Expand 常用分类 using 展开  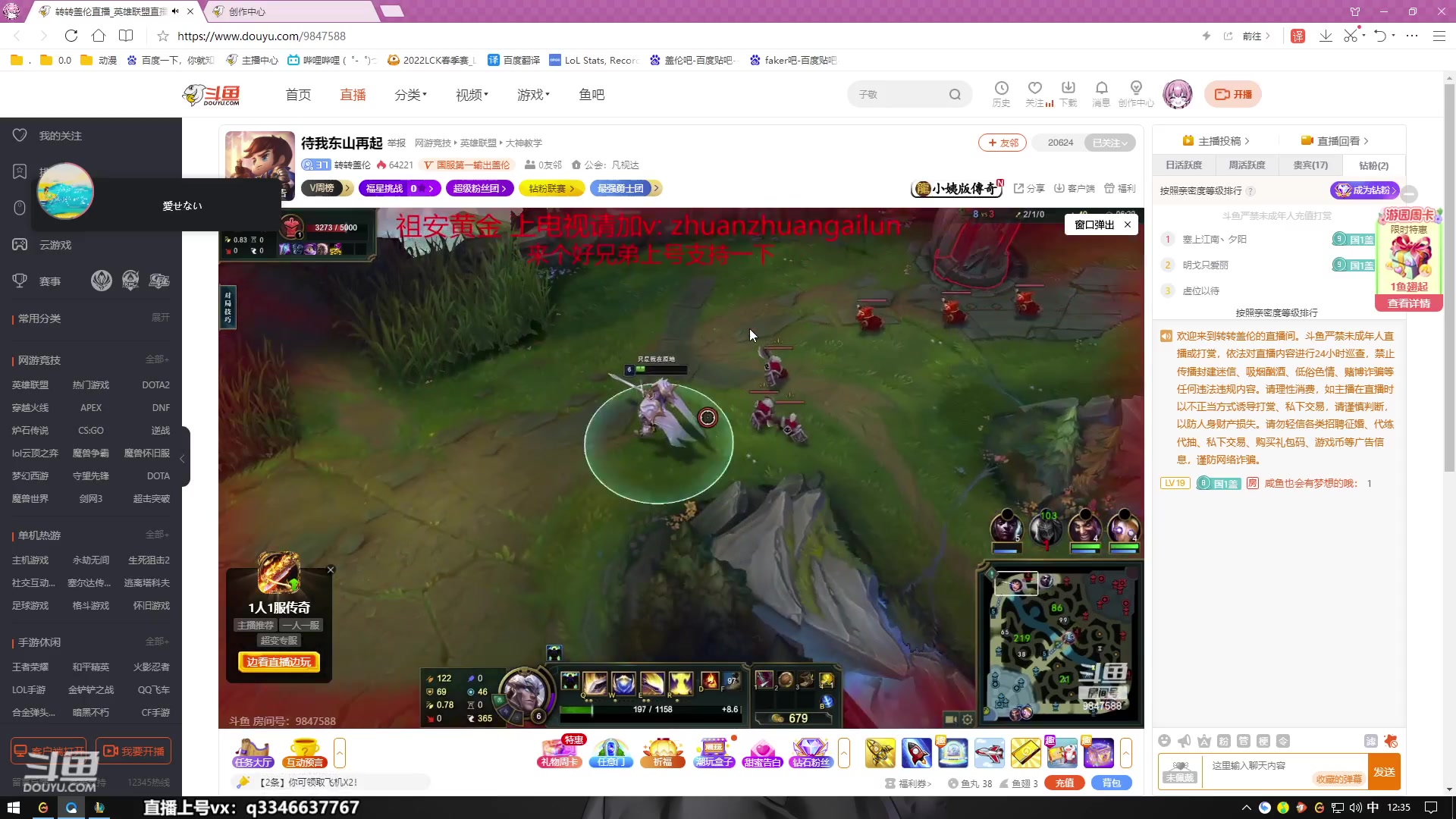click(160, 318)
